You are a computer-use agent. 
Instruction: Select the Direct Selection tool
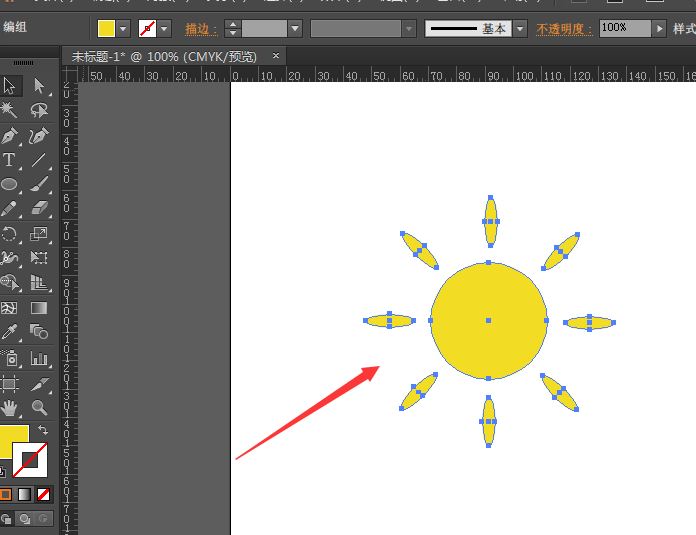pos(39,86)
